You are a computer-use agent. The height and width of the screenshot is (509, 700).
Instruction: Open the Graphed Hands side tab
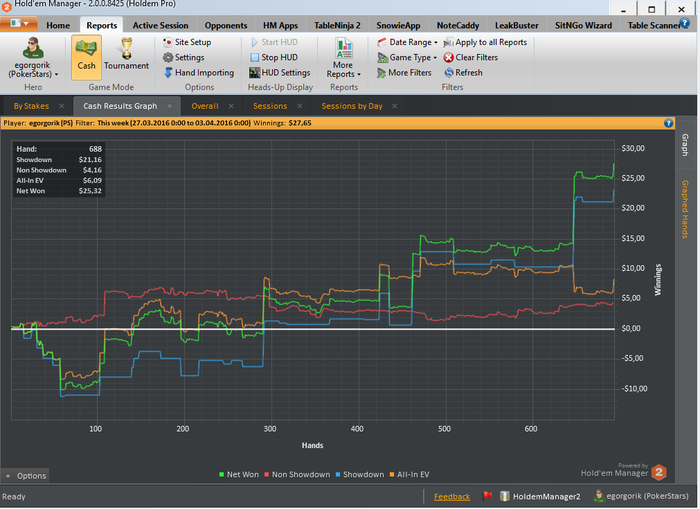tap(685, 209)
